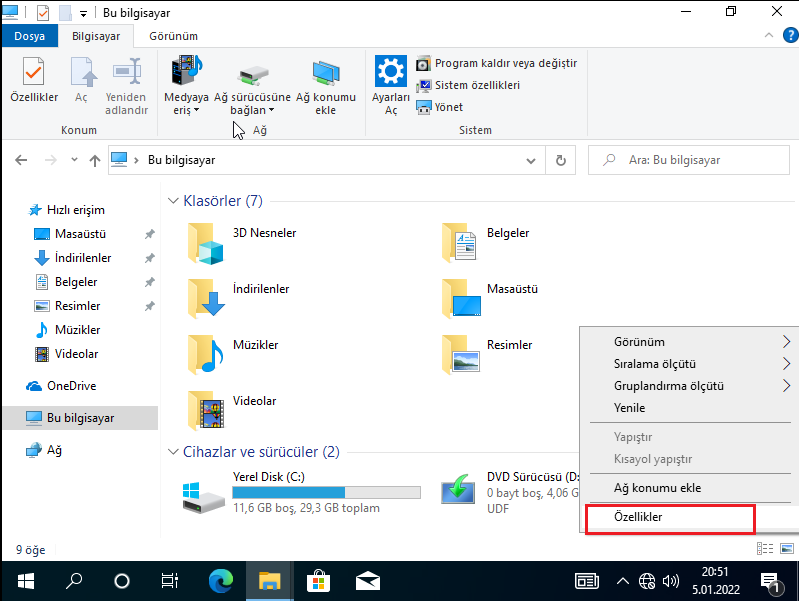
Task: Select the DVD Sürücüsü drive
Action: (510, 493)
